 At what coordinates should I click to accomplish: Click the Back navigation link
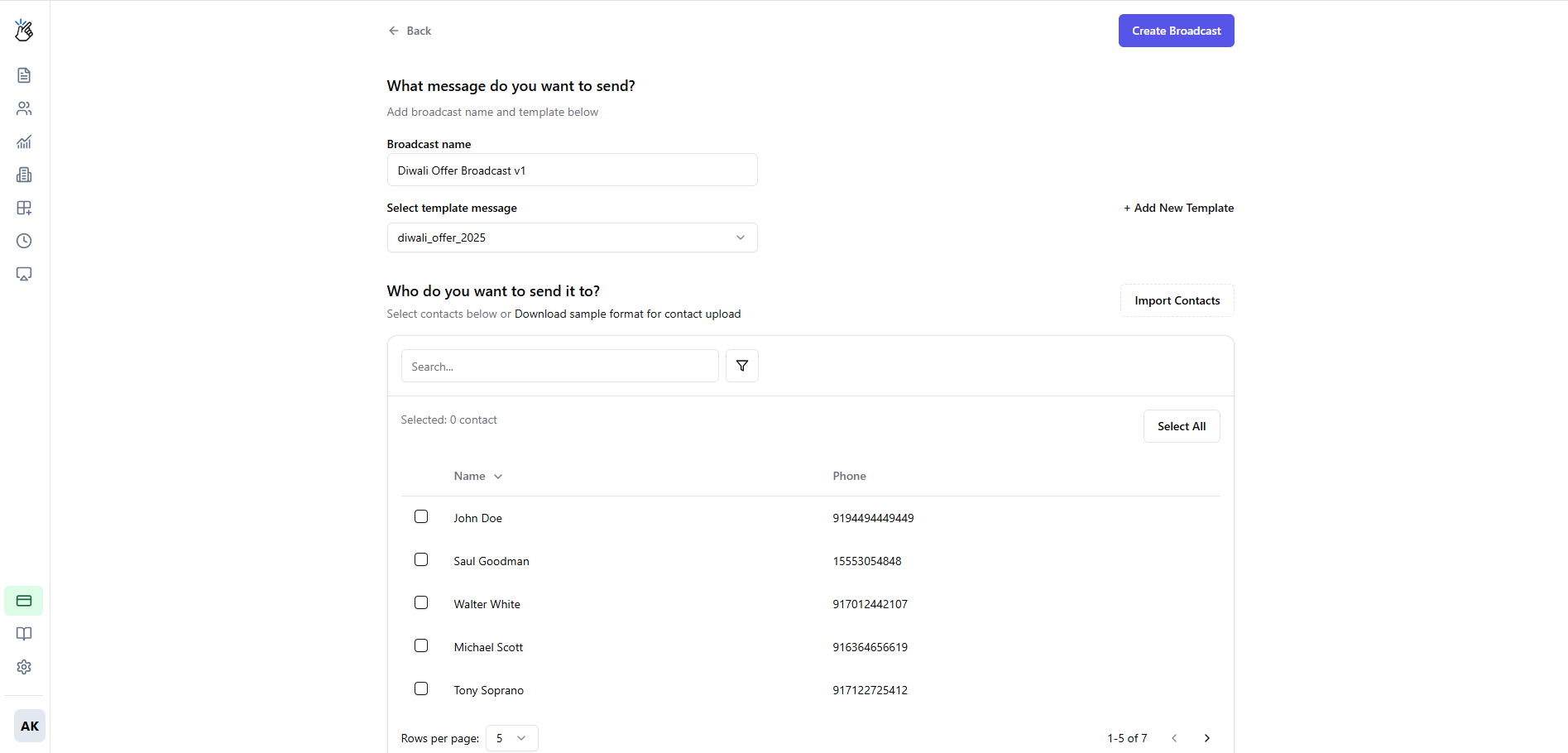tap(410, 31)
